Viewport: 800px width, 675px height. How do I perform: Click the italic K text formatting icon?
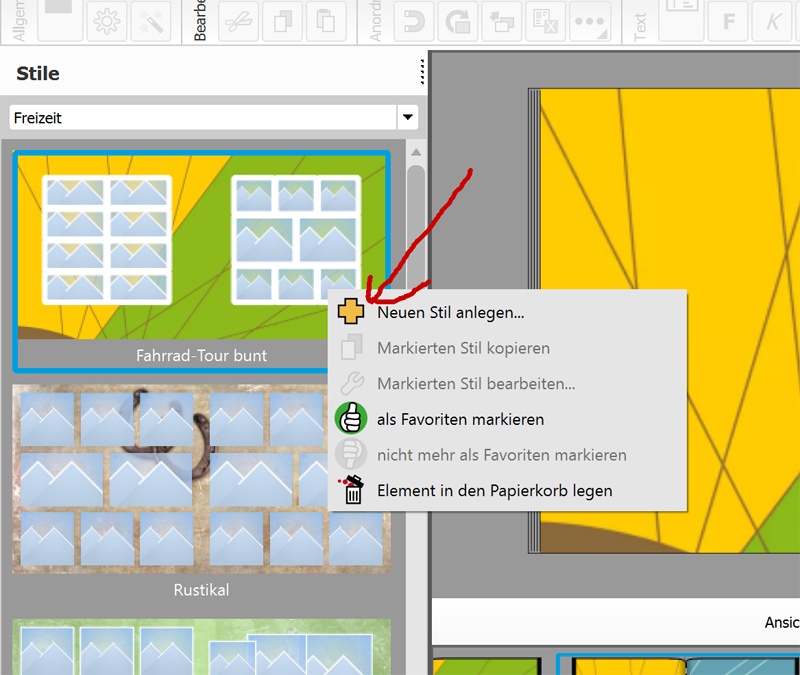point(773,21)
